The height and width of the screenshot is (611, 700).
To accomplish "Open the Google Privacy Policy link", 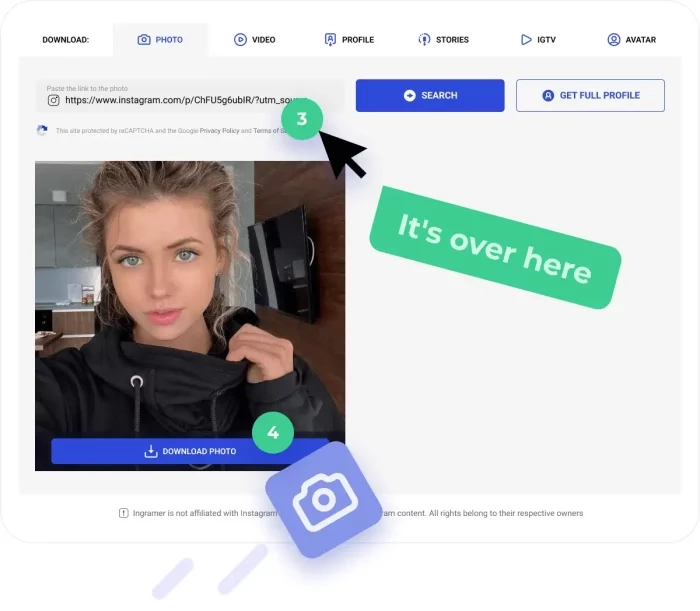I will [219, 131].
